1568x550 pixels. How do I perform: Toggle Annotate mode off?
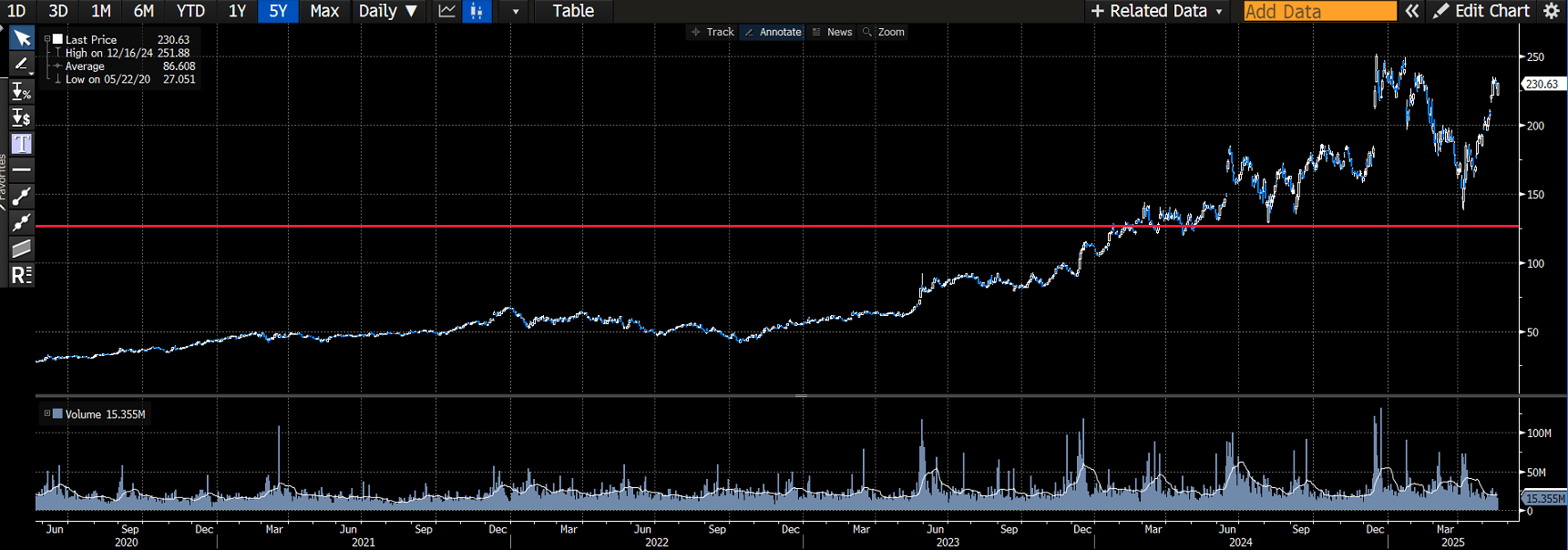click(773, 32)
